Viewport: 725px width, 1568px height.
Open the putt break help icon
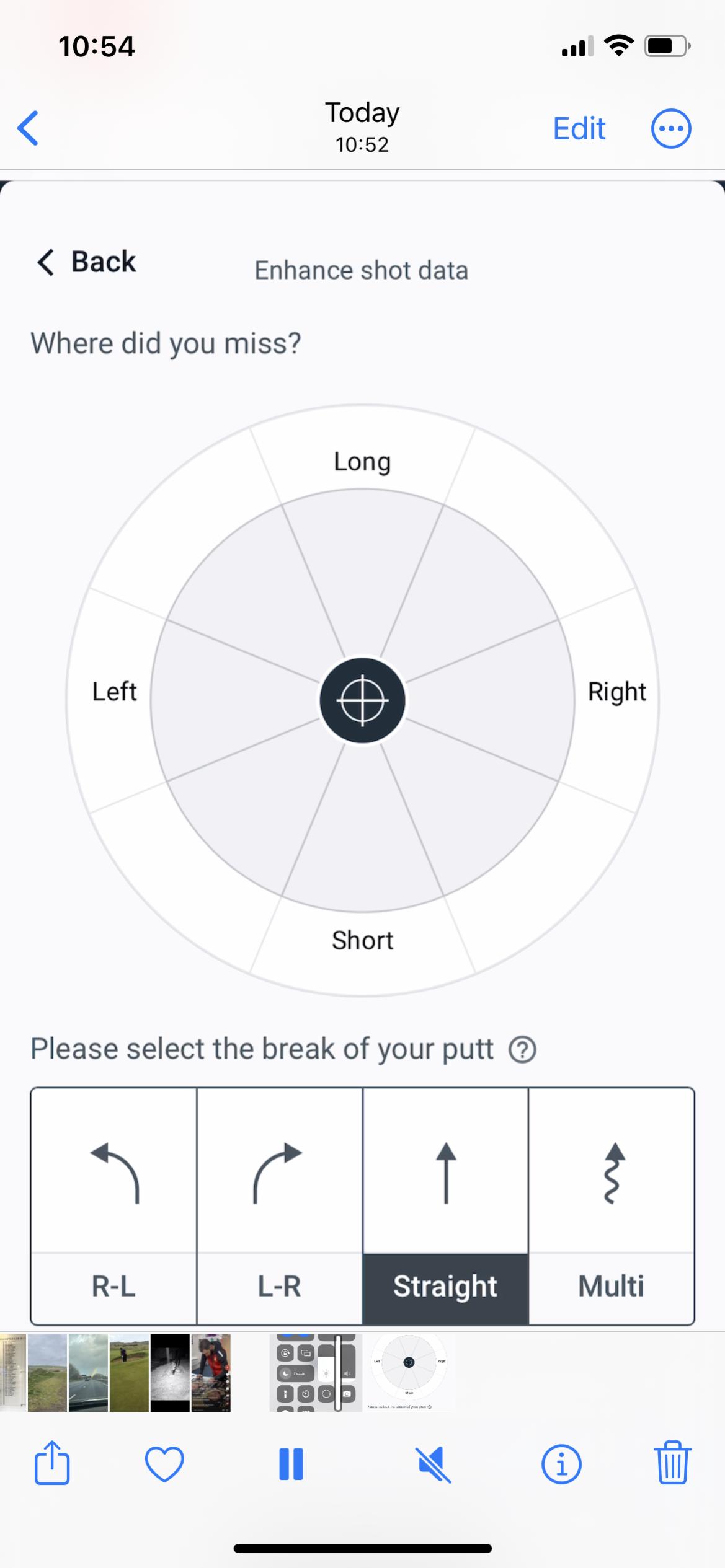(x=522, y=1050)
